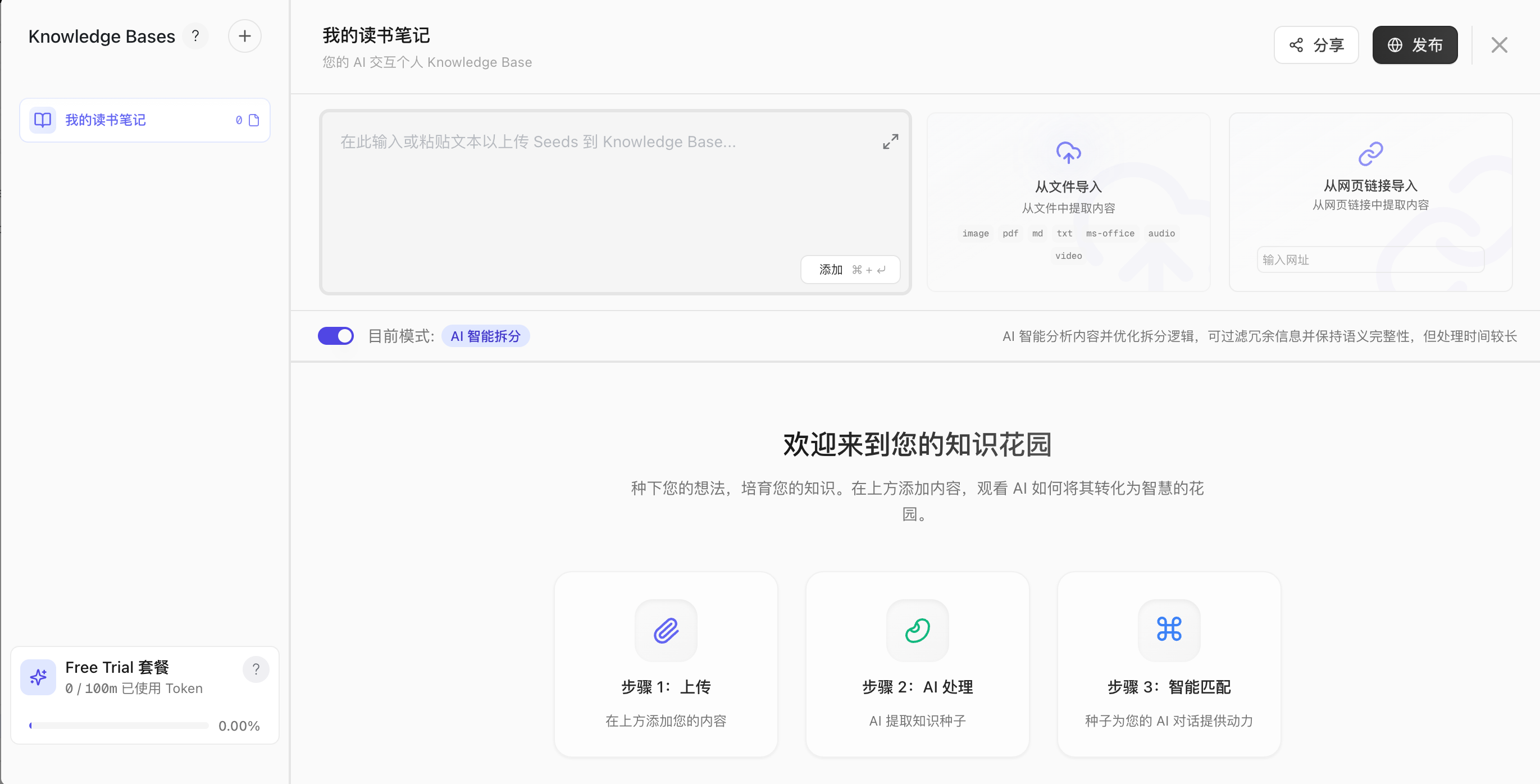
Task: Close the knowledge base panel
Action: coord(1499,45)
